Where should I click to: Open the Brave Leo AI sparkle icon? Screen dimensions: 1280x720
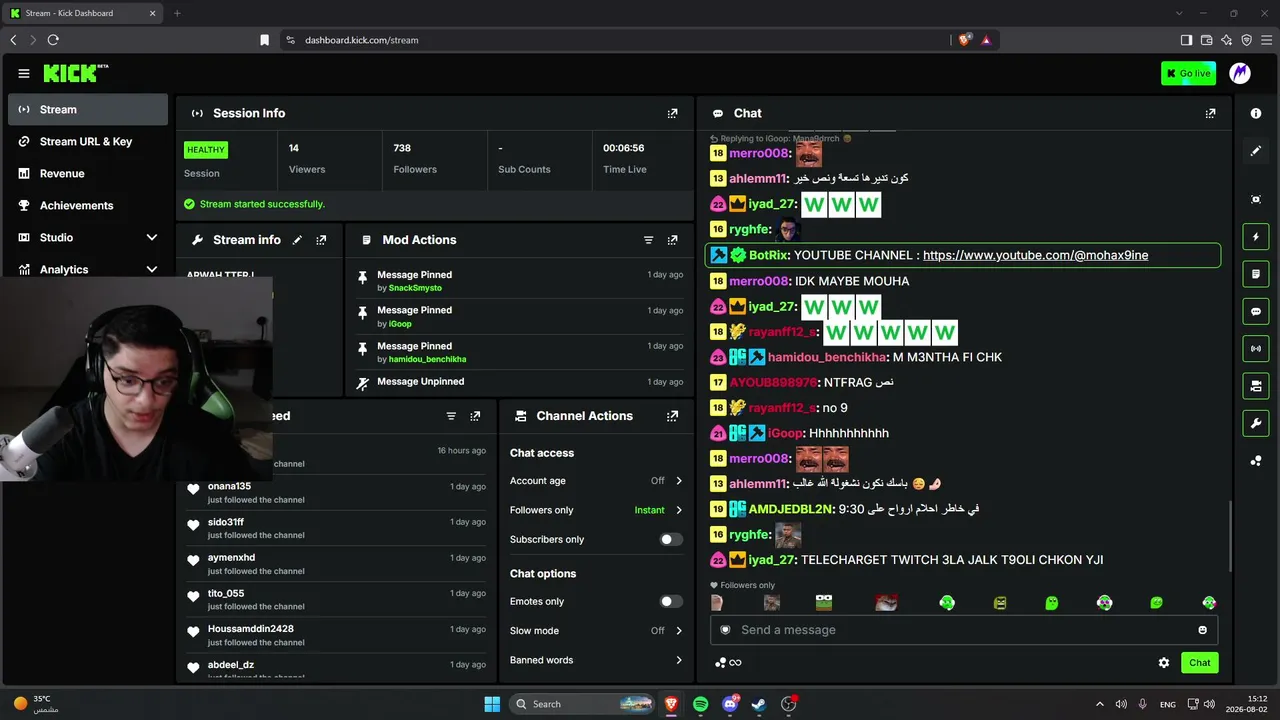pos(1227,40)
